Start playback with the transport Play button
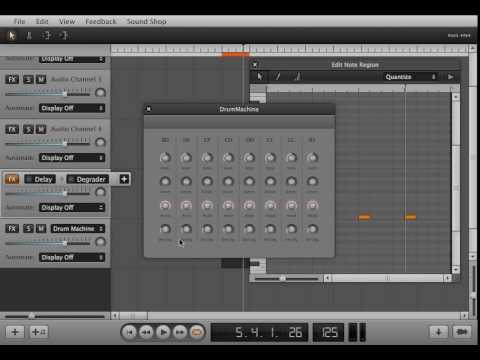 (x=163, y=332)
